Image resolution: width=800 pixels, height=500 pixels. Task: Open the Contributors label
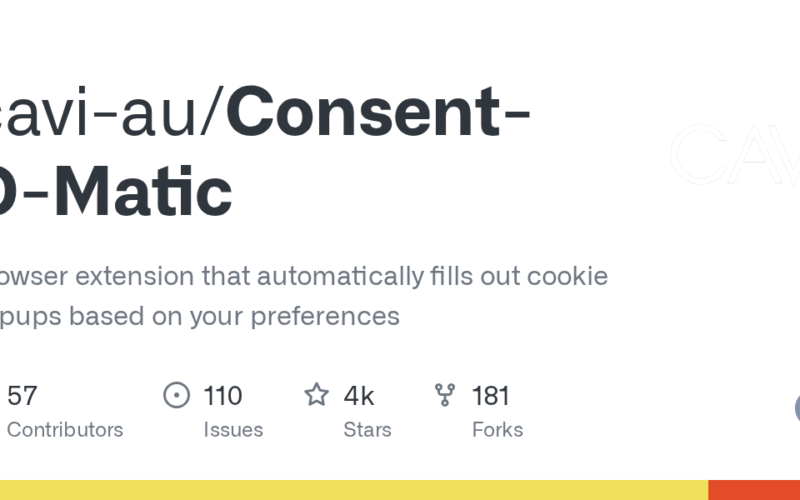tap(65, 430)
